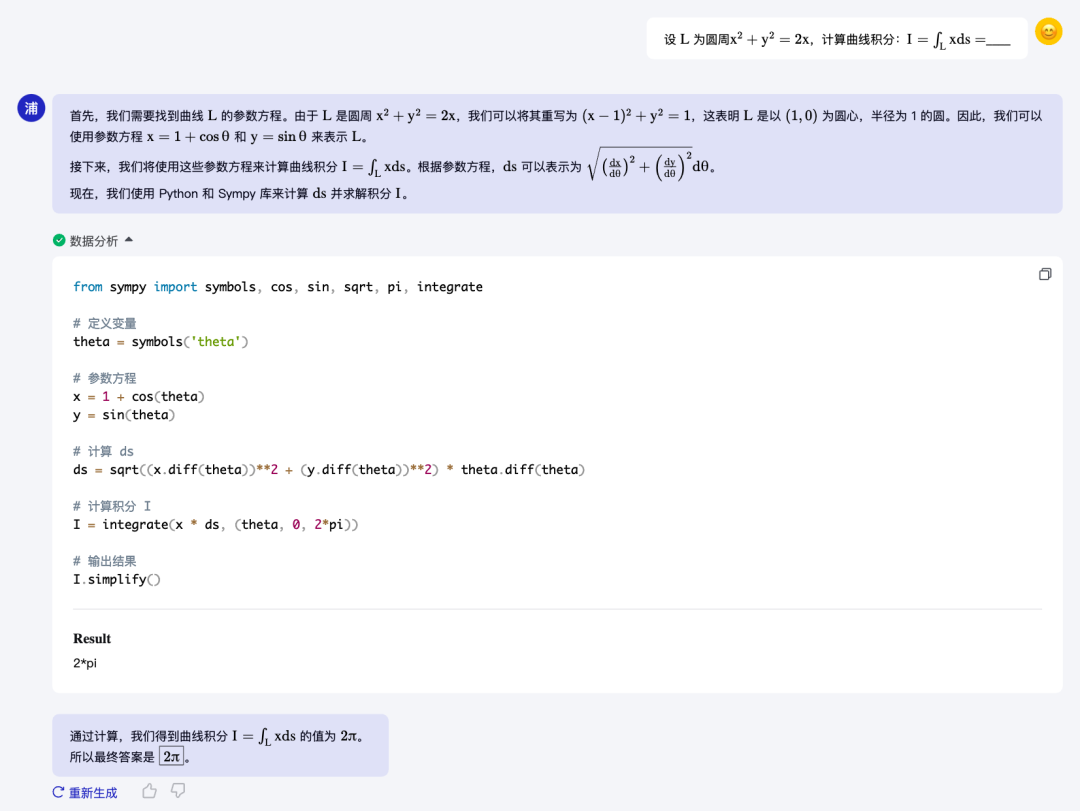Click the 数据分析 section label
Screen dimensions: 1080x811
pos(93,240)
